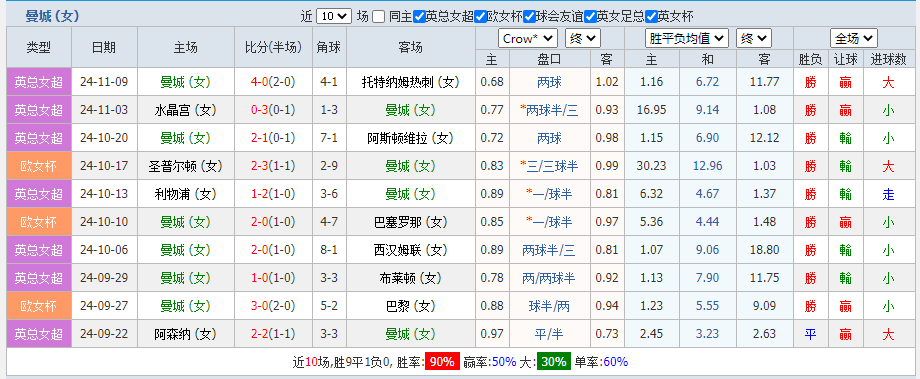Click the 18.80 away odds value
The width and height of the screenshot is (920, 379).
click(765, 250)
